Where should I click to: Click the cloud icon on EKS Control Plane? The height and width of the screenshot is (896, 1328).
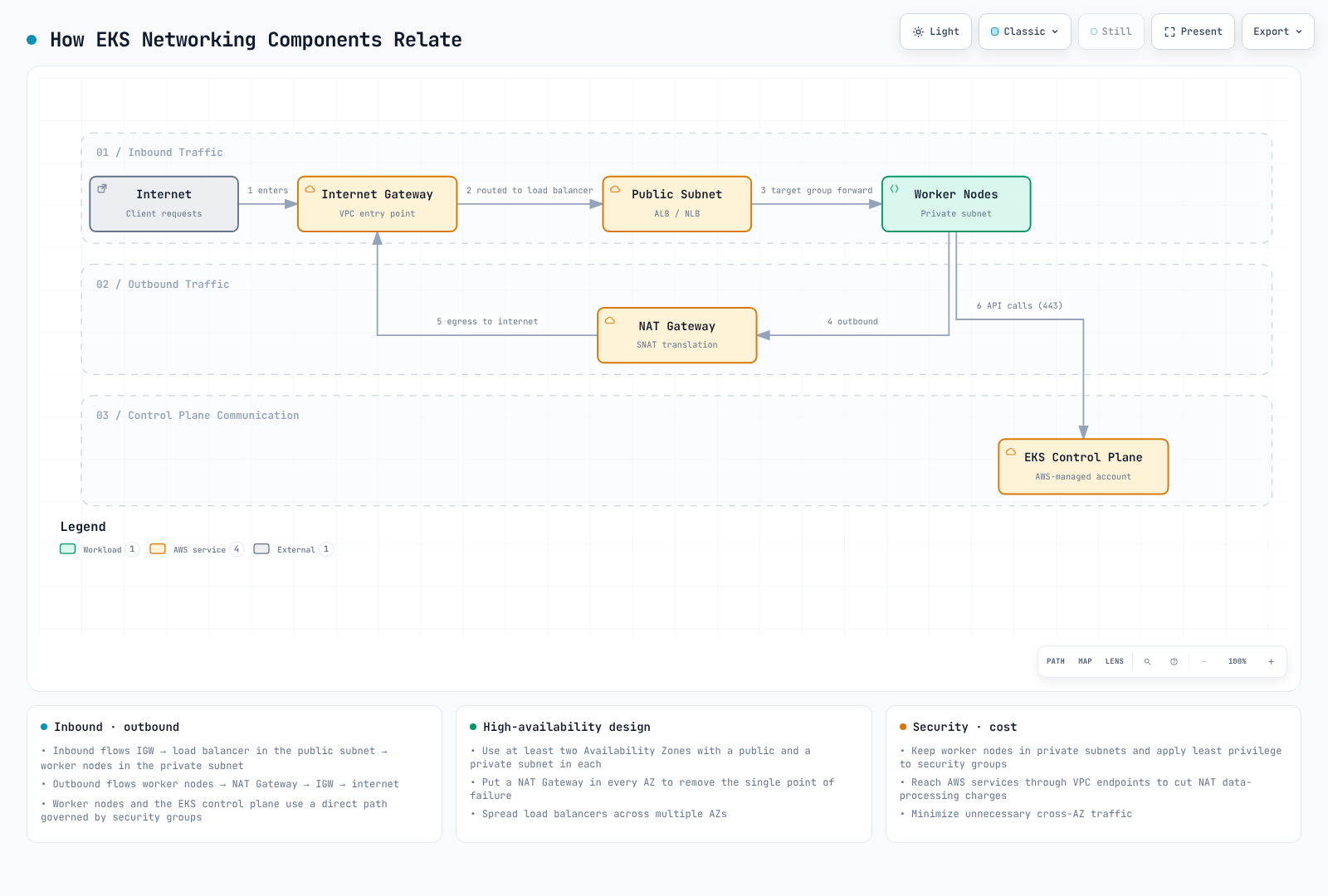tap(1011, 452)
